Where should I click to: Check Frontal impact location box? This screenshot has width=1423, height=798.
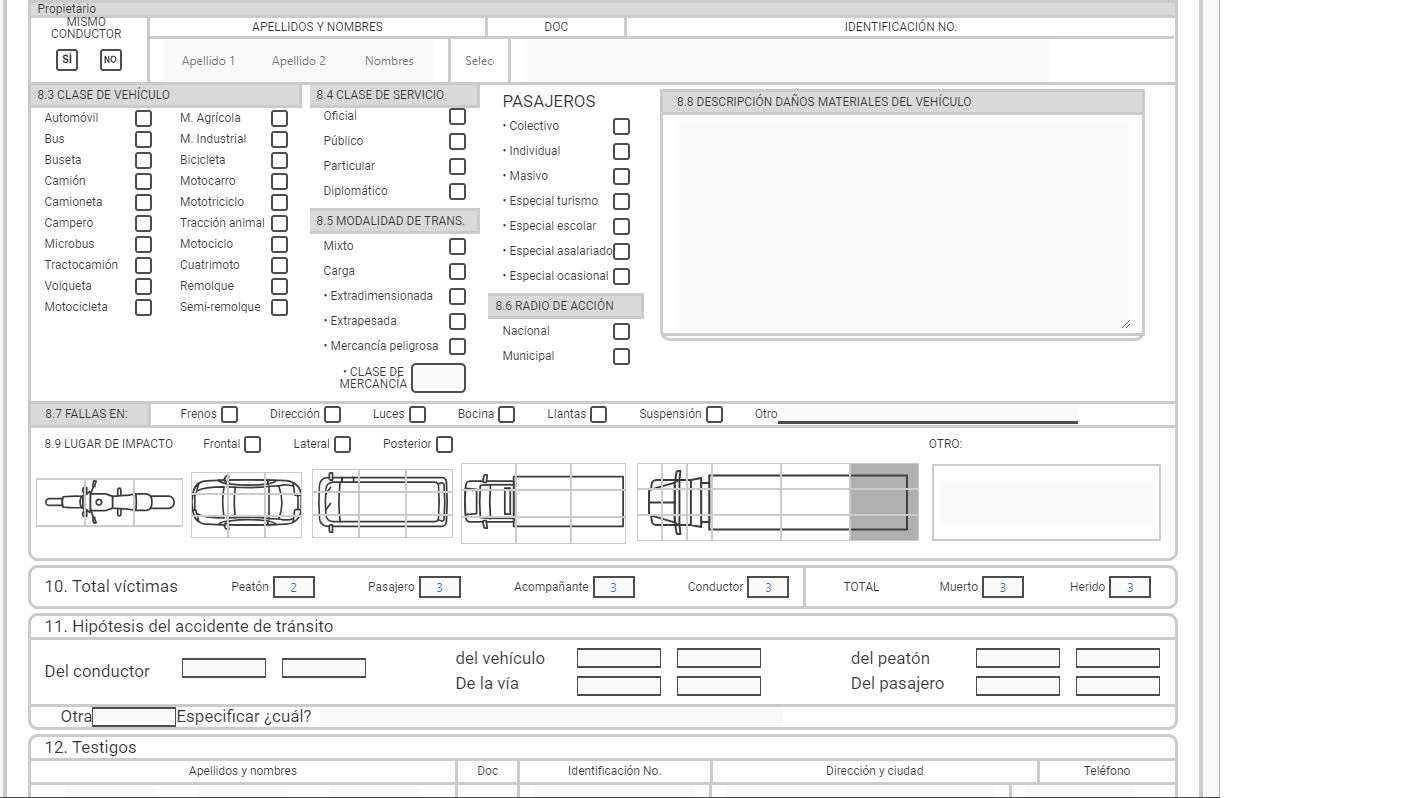tap(252, 444)
